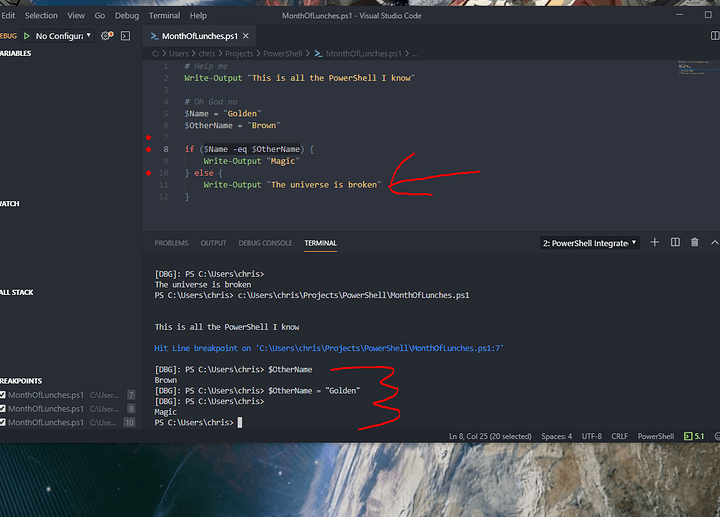Click the "# Oh God no" comment line
This screenshot has width=720, height=517.
point(211,101)
